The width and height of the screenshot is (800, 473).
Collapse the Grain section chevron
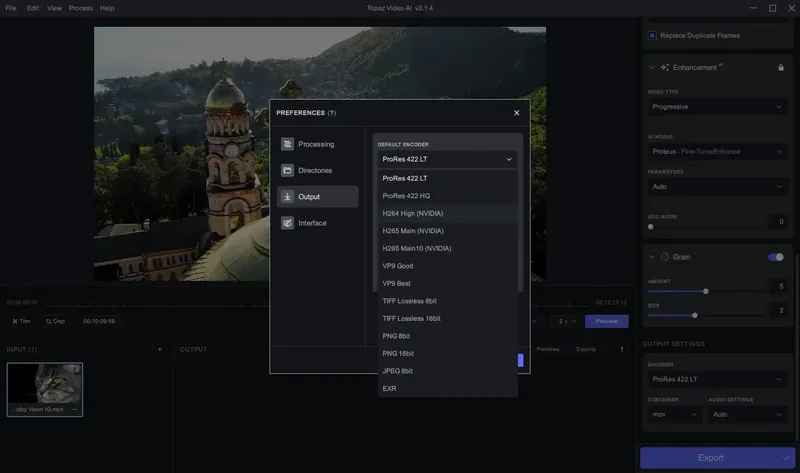(652, 257)
